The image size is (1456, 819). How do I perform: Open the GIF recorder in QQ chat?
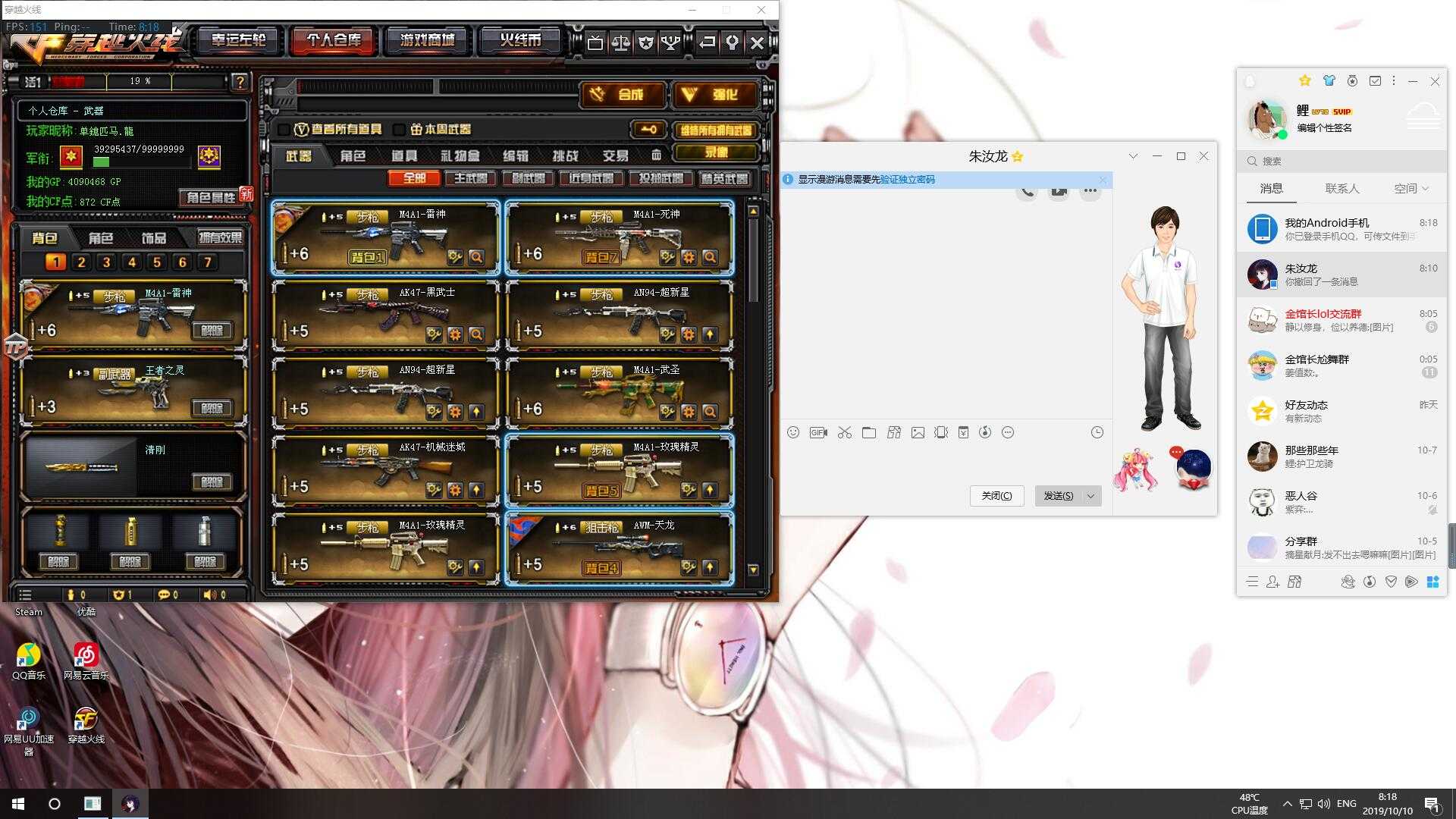818,432
